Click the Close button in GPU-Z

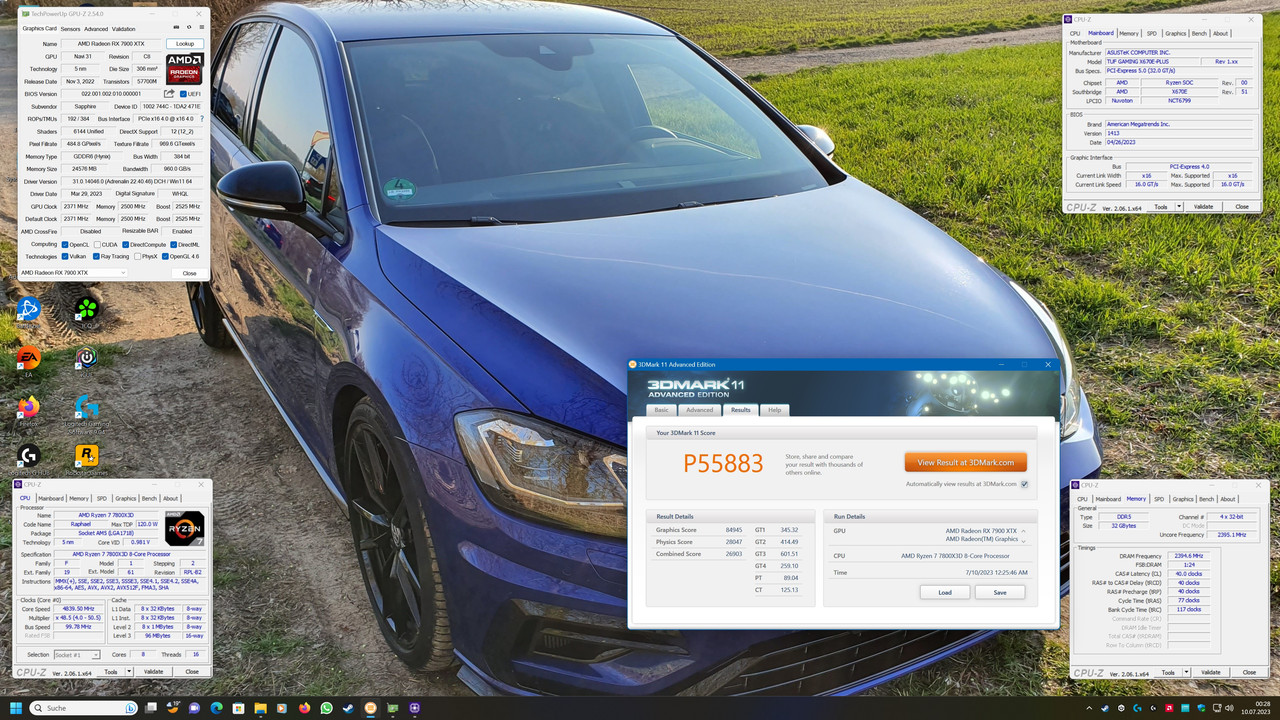[190, 273]
